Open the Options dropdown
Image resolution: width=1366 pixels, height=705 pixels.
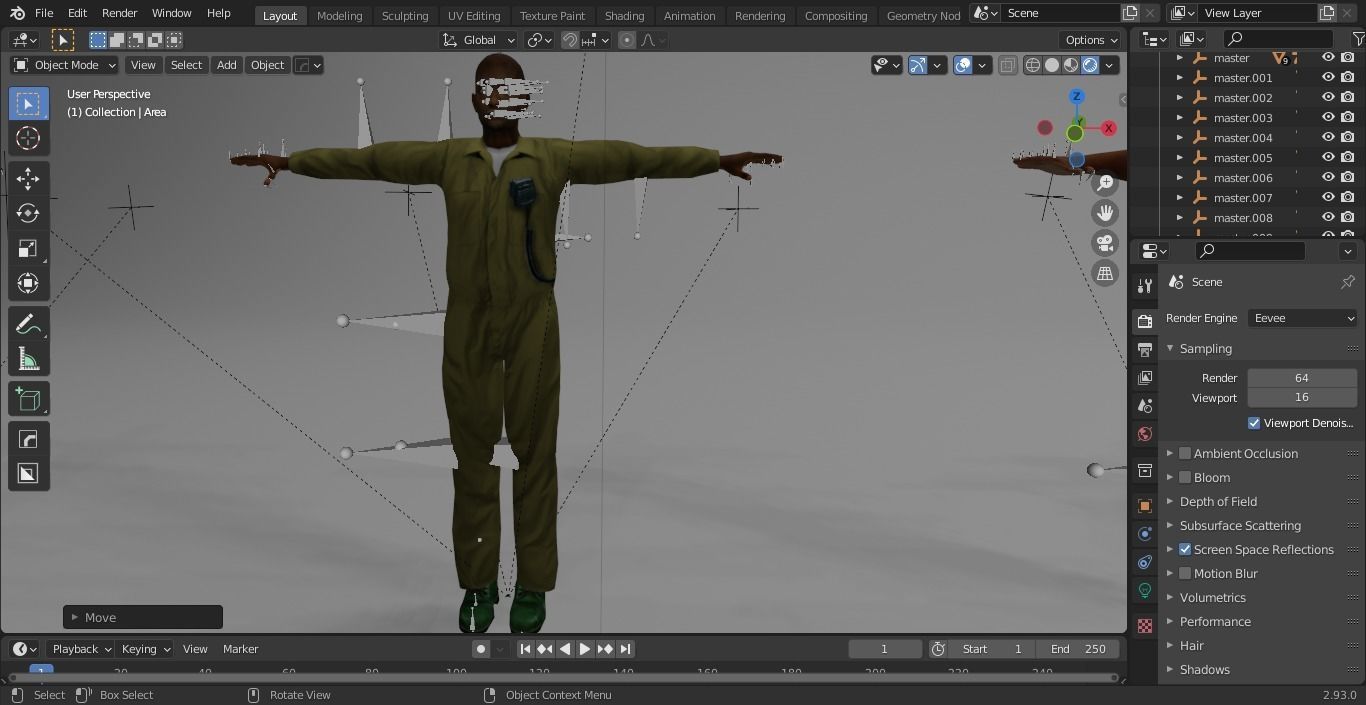click(x=1091, y=40)
